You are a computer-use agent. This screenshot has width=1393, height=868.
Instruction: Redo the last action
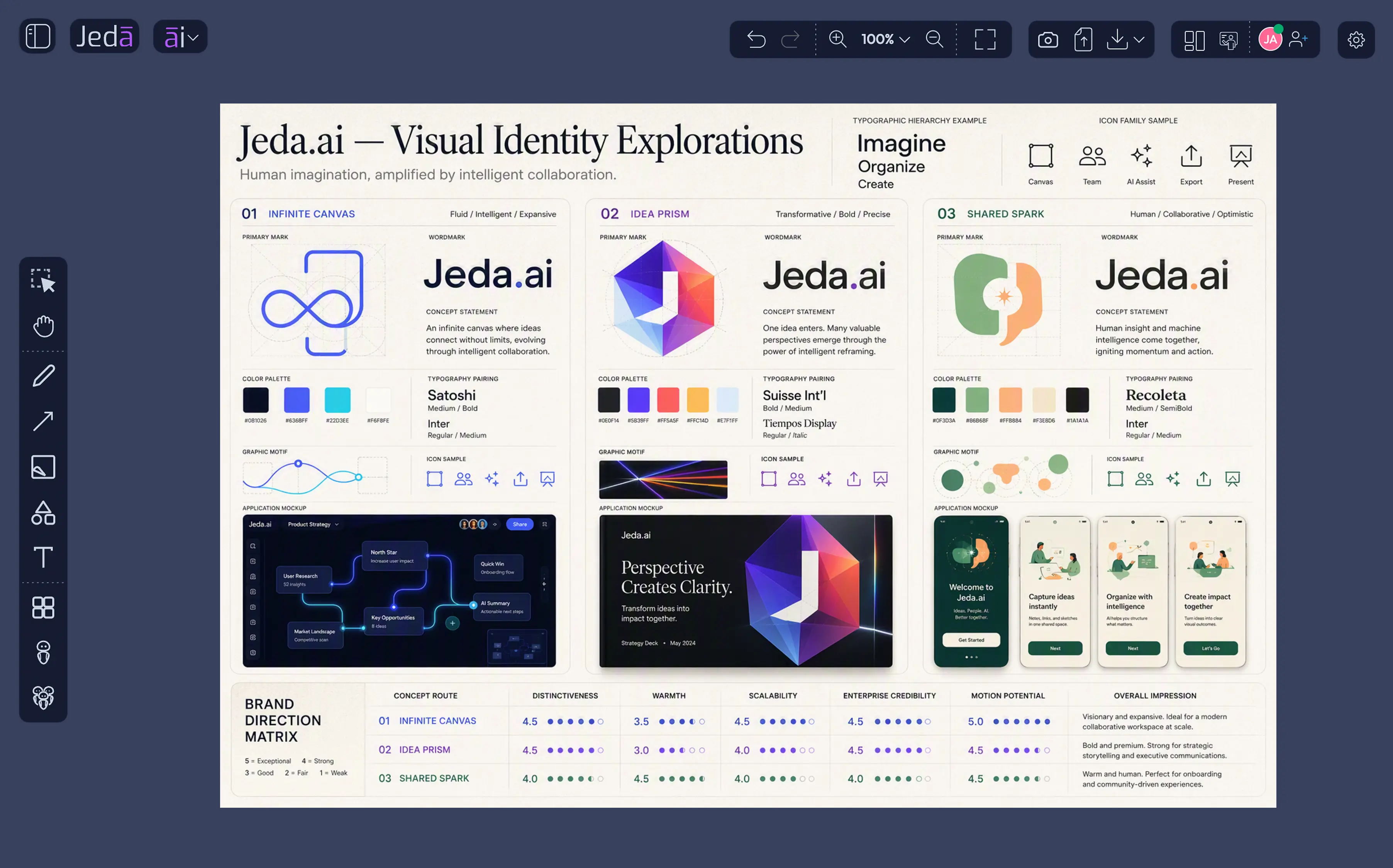coord(790,40)
